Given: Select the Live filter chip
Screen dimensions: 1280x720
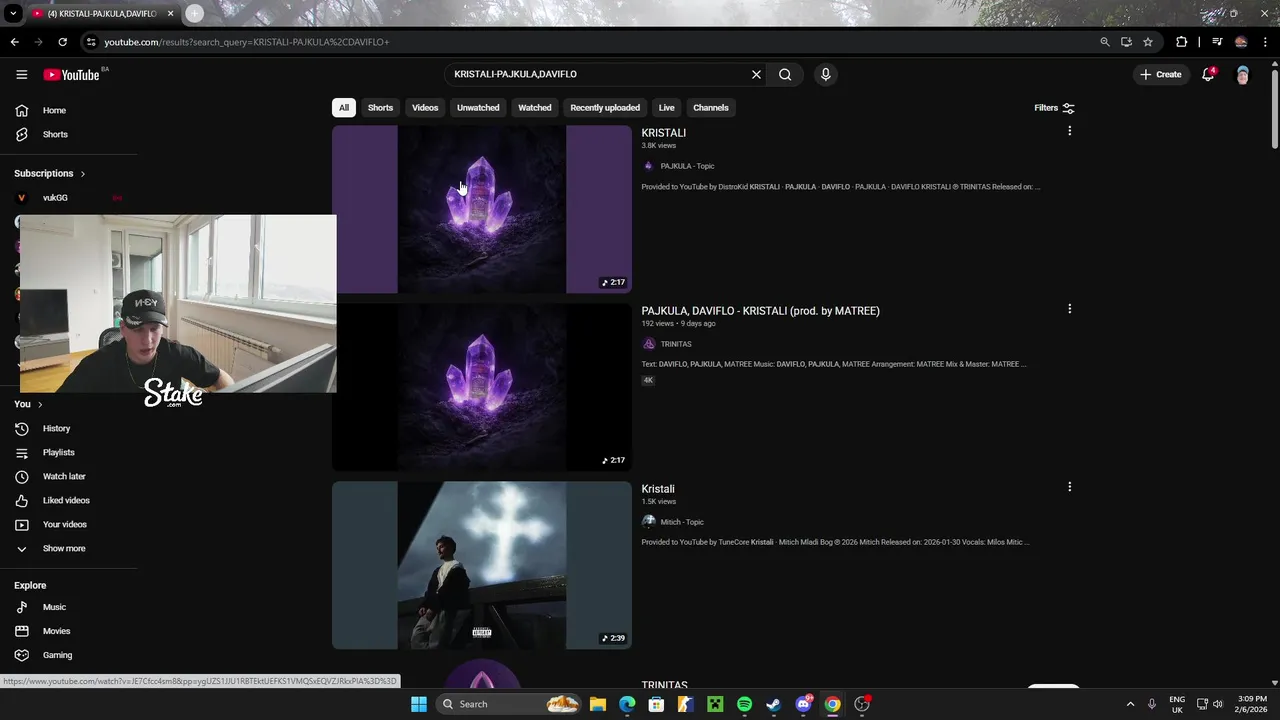Looking at the screenshot, I should click(x=666, y=107).
